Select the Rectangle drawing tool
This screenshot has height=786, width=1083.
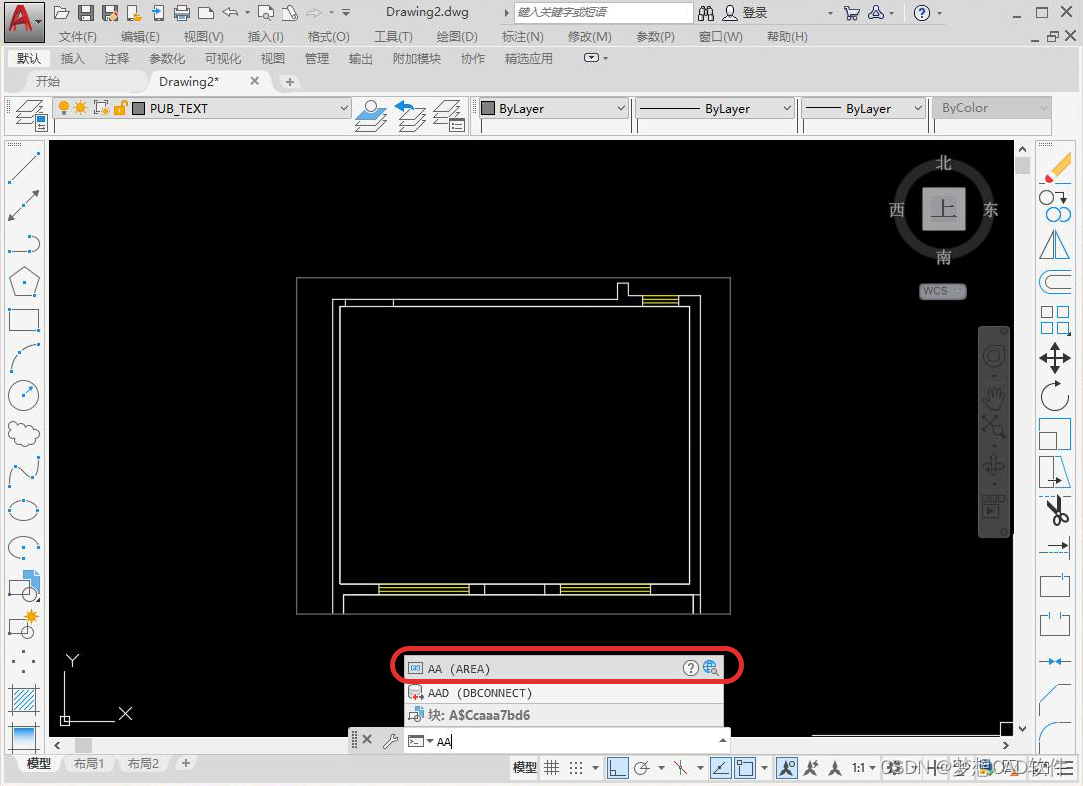click(x=23, y=320)
